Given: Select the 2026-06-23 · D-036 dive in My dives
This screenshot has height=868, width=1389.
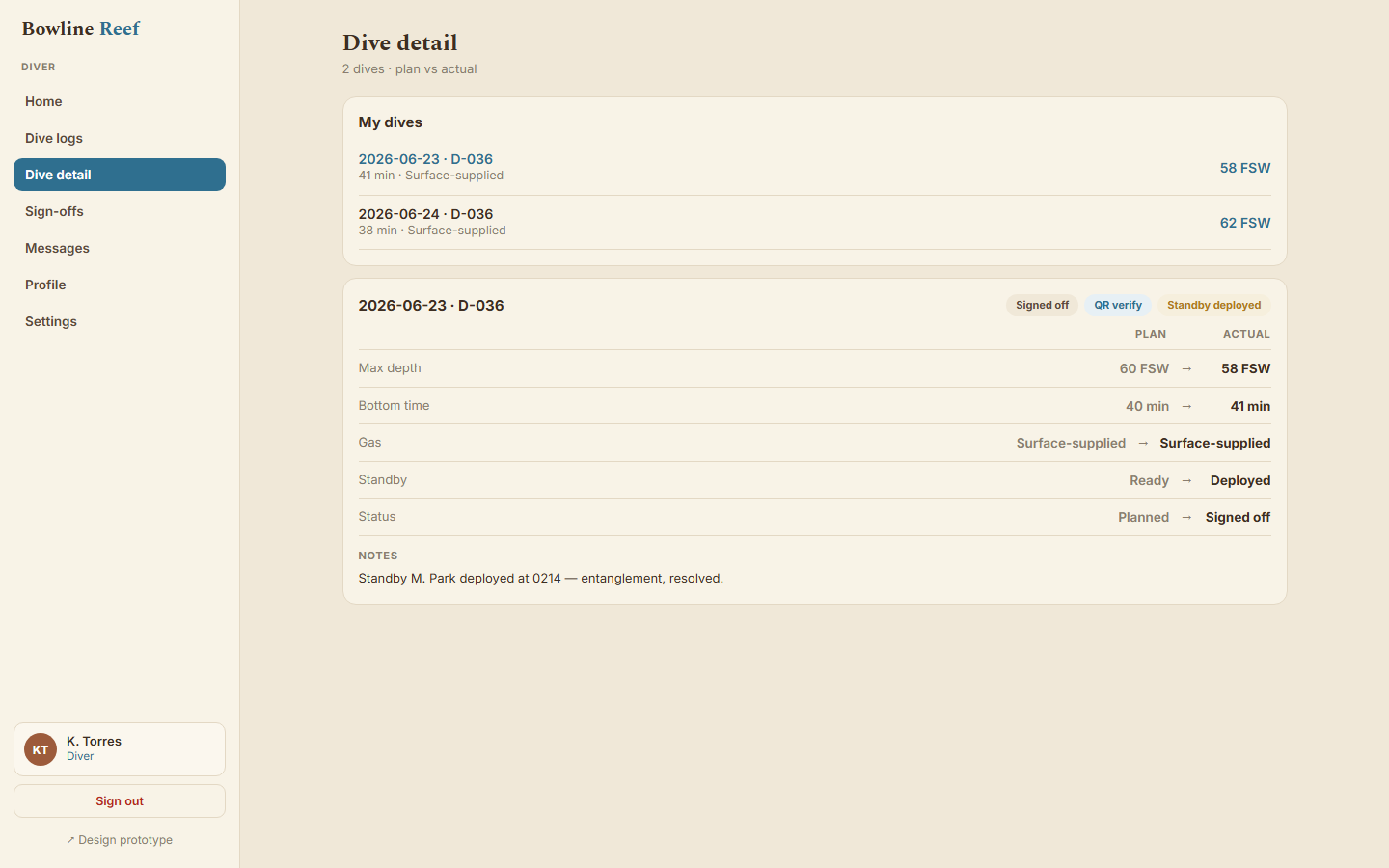Looking at the screenshot, I should click(815, 168).
